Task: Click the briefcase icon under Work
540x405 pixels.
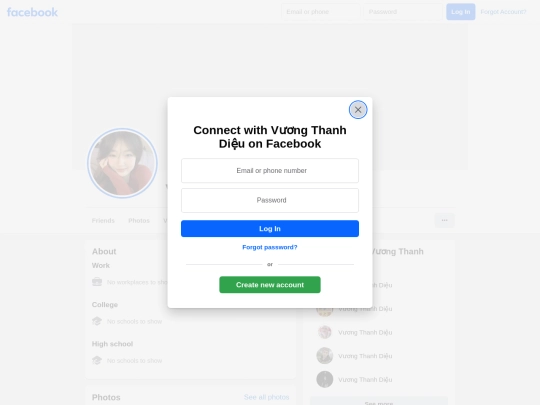Action: pyautogui.click(x=97, y=282)
